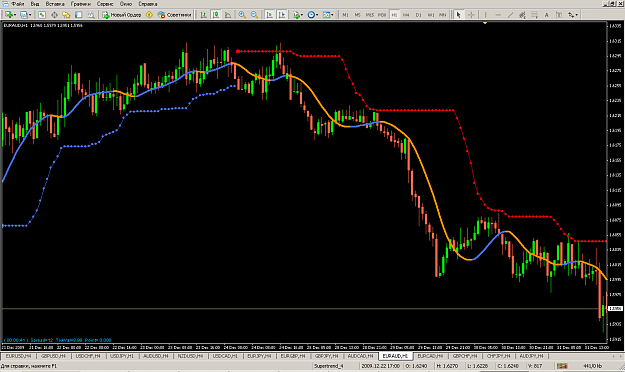The height and width of the screenshot is (372, 625).
Task: Click the Periods clock icon
Action: tap(311, 15)
